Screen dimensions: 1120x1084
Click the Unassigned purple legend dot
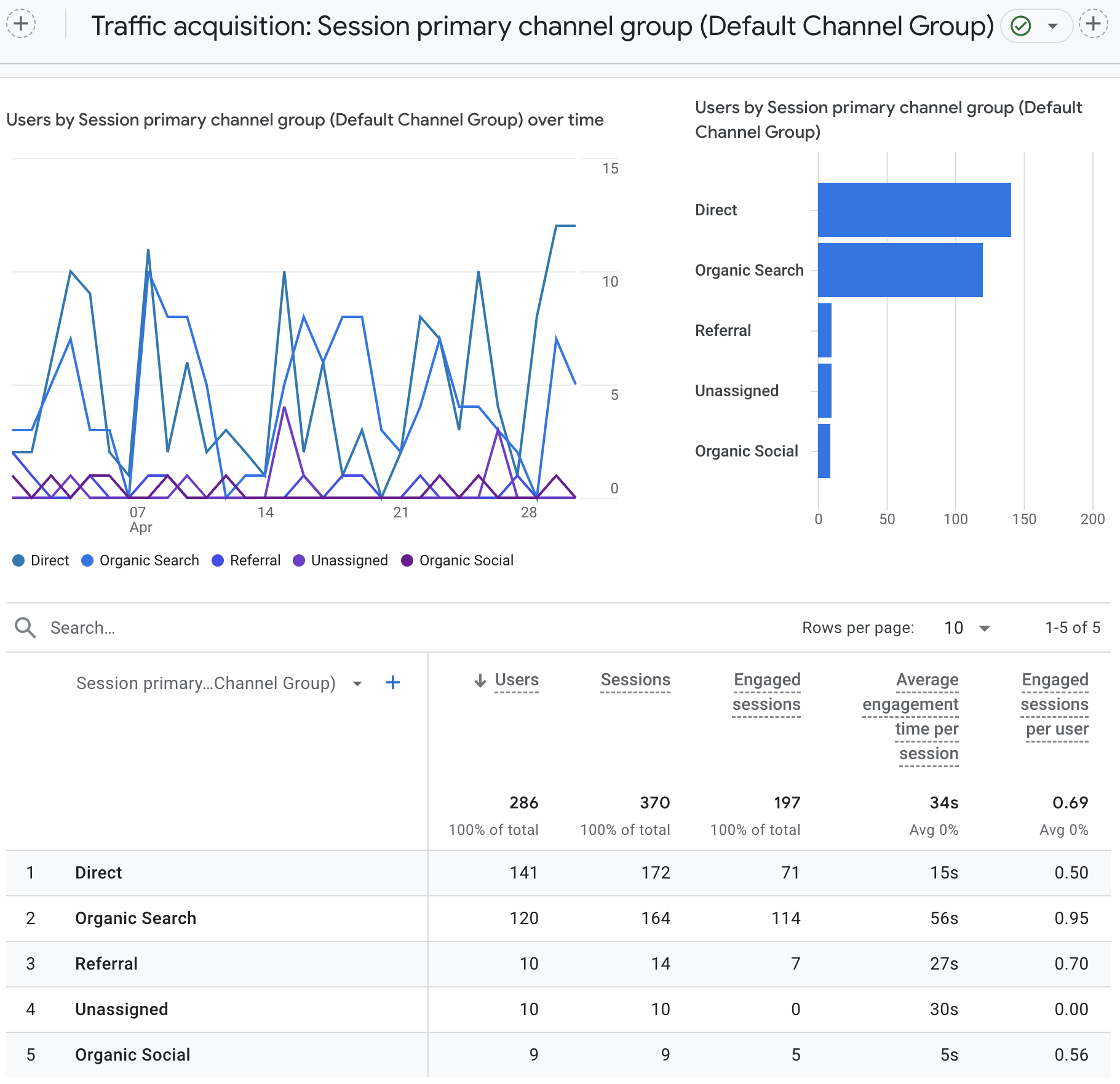(299, 560)
